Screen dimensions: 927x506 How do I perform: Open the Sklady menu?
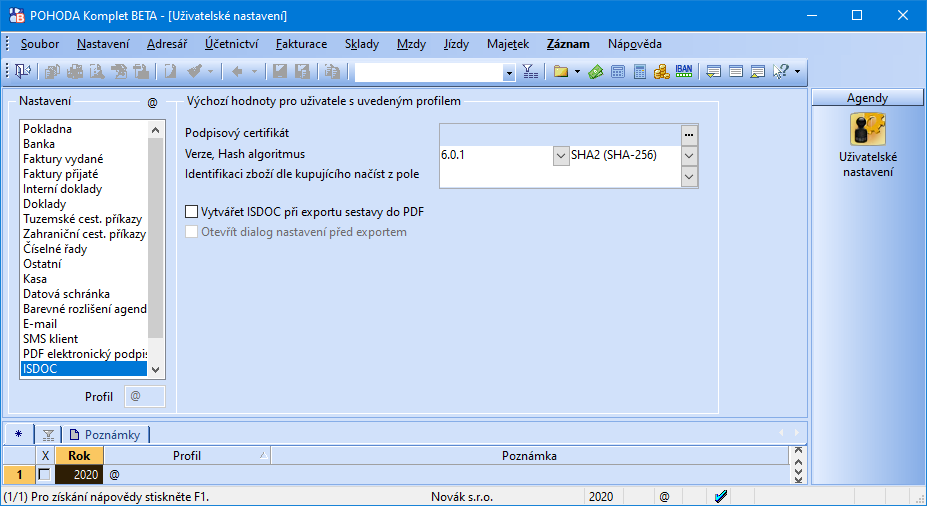[x=362, y=44]
